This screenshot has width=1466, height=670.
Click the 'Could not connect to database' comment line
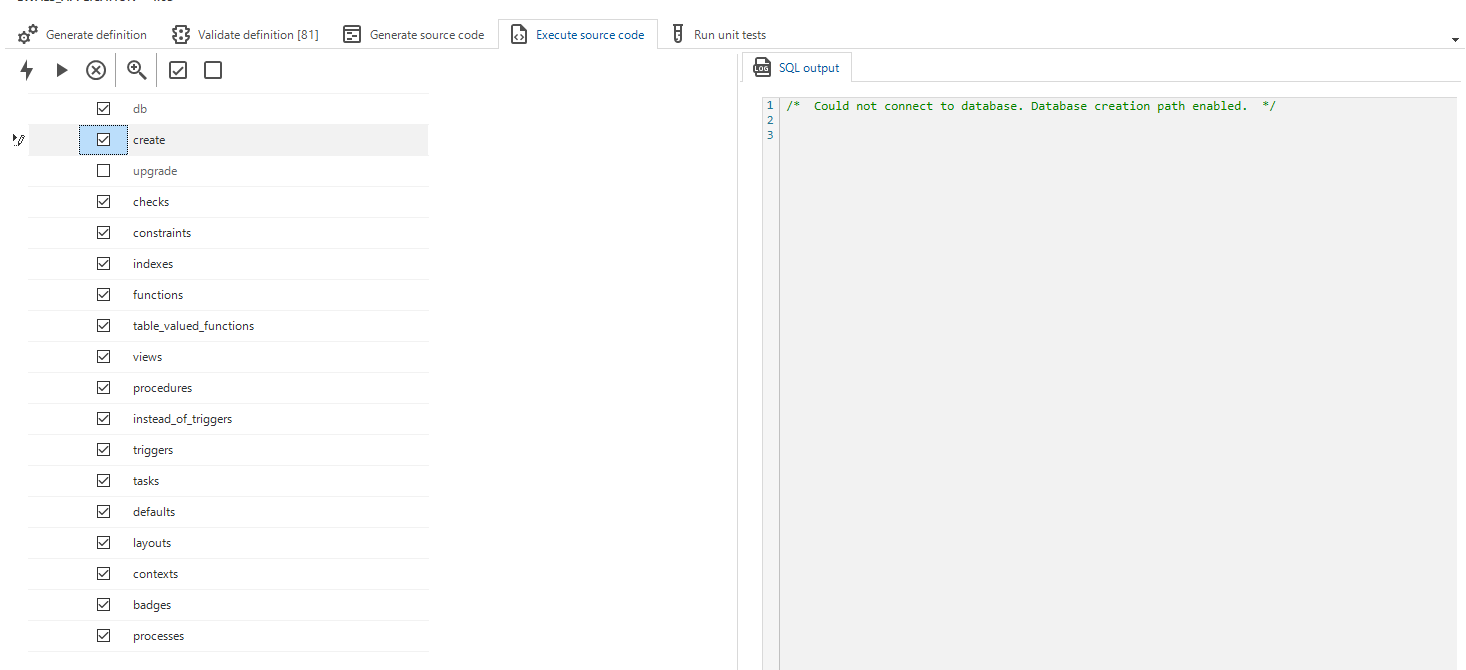click(1031, 106)
